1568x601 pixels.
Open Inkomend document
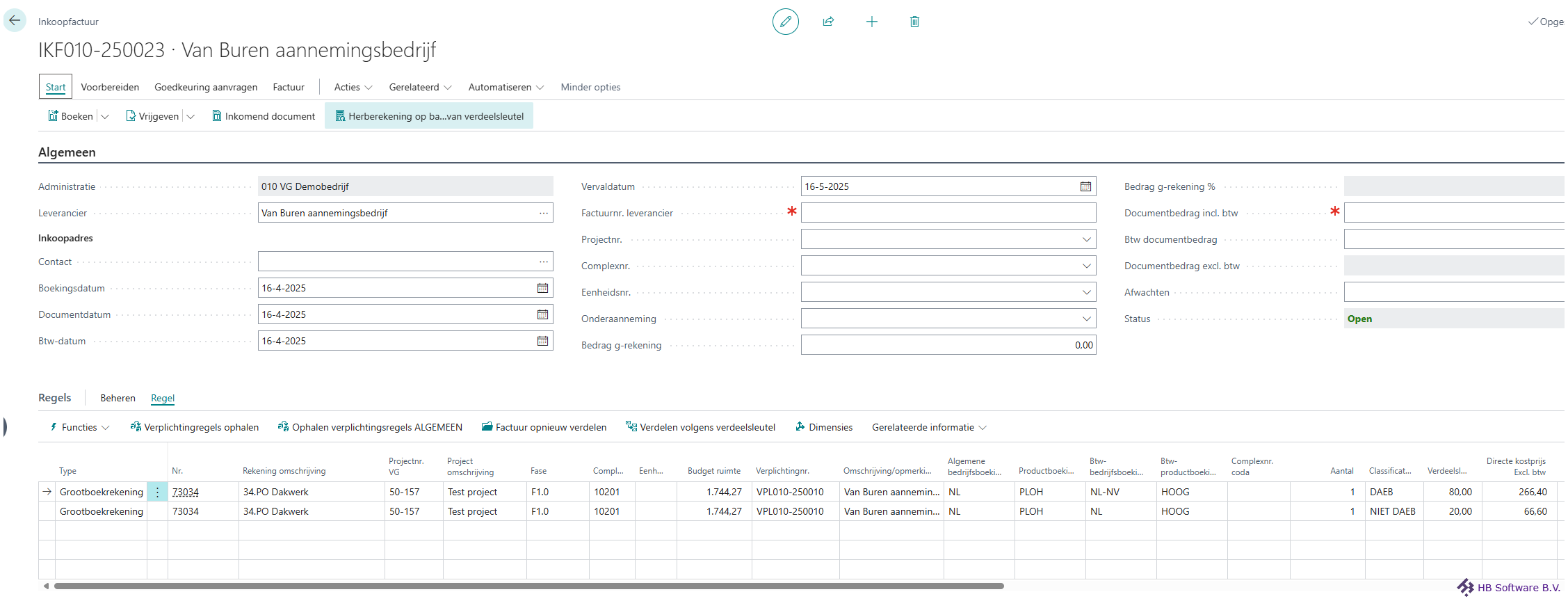point(264,116)
